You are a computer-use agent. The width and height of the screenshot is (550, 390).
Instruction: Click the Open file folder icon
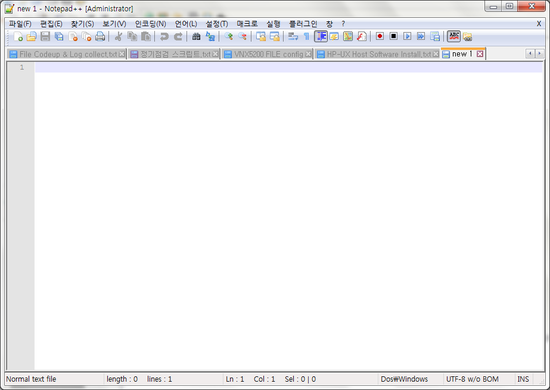[32, 36]
